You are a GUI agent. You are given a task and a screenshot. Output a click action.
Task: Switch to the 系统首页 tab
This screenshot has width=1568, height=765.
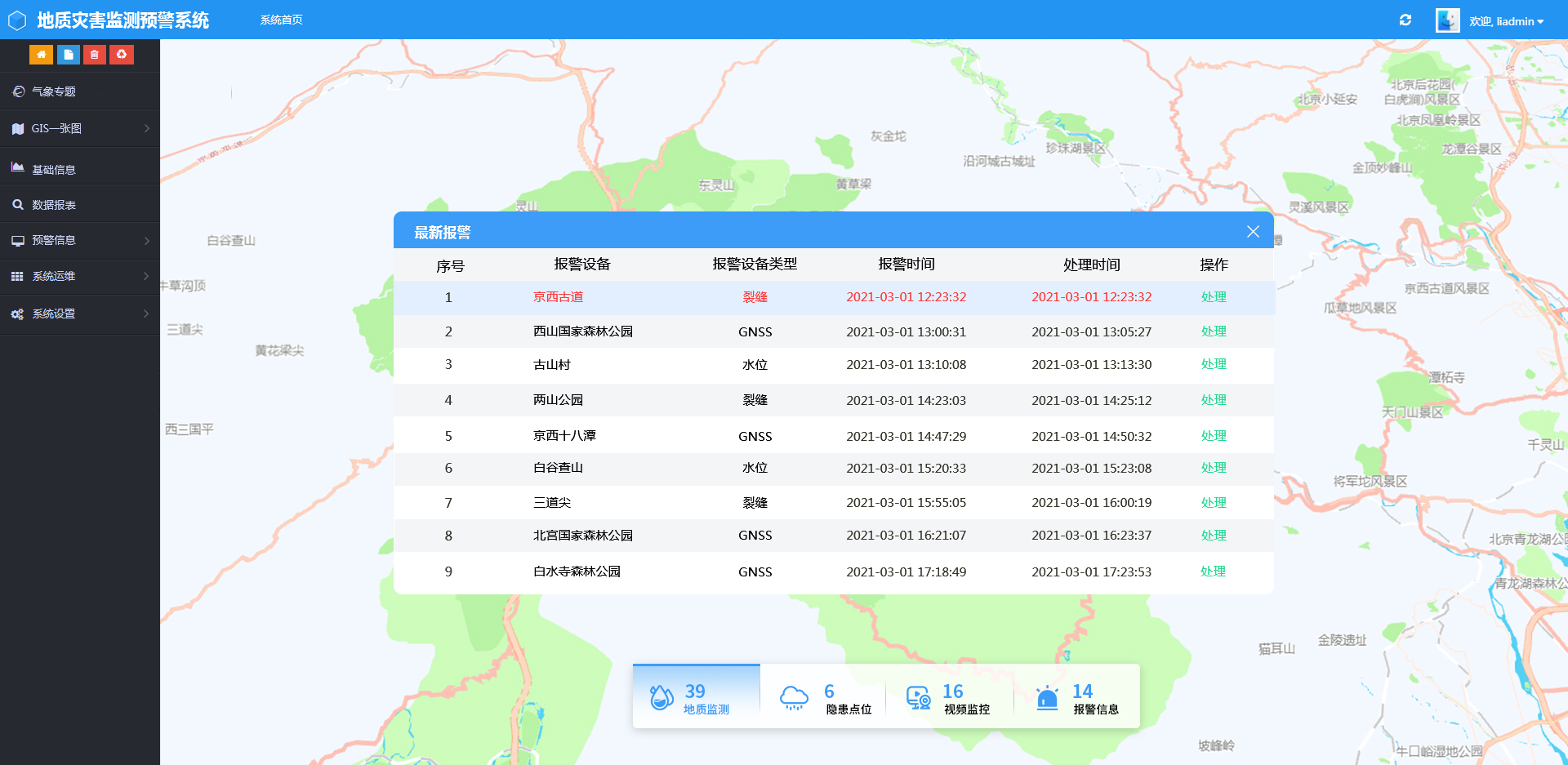point(281,20)
